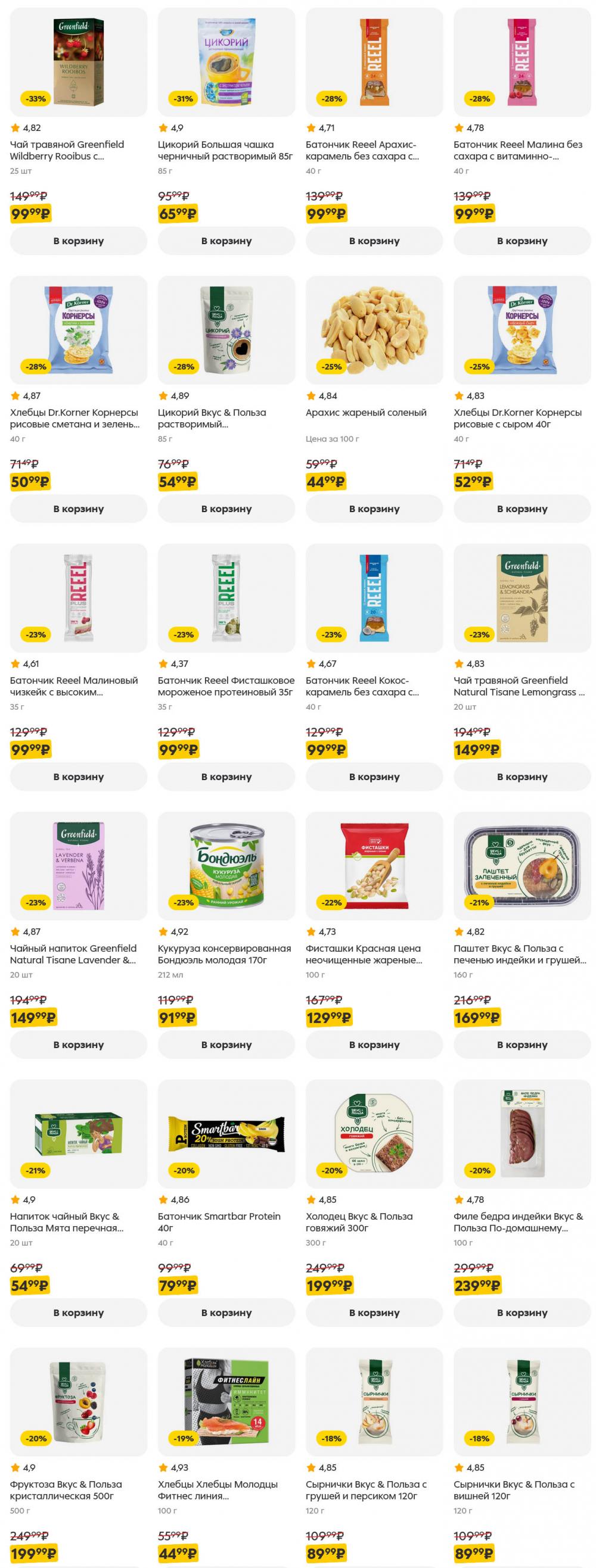596x1568 pixels.
Task: Open Фитнеслайн хлебцы product image
Action: click(x=226, y=1401)
